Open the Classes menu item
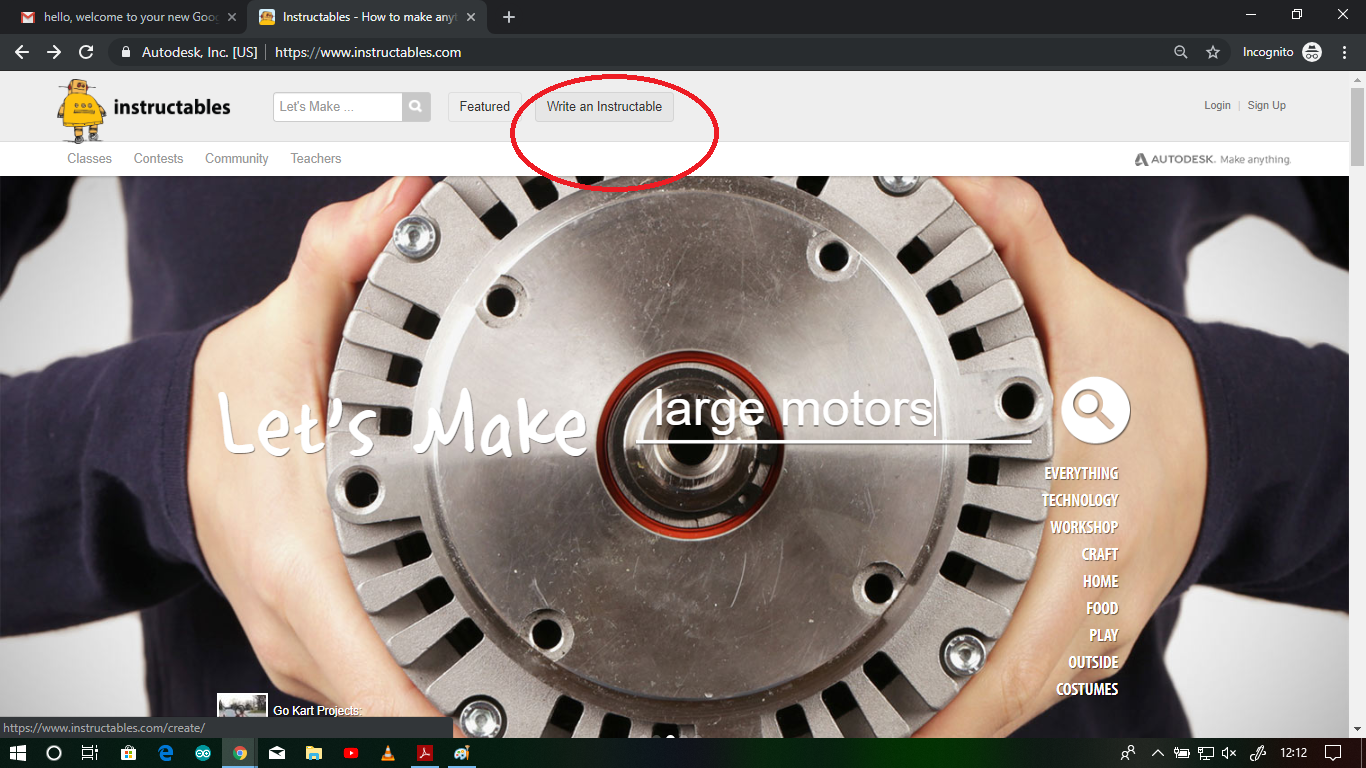The height and width of the screenshot is (768, 1366). (x=90, y=158)
